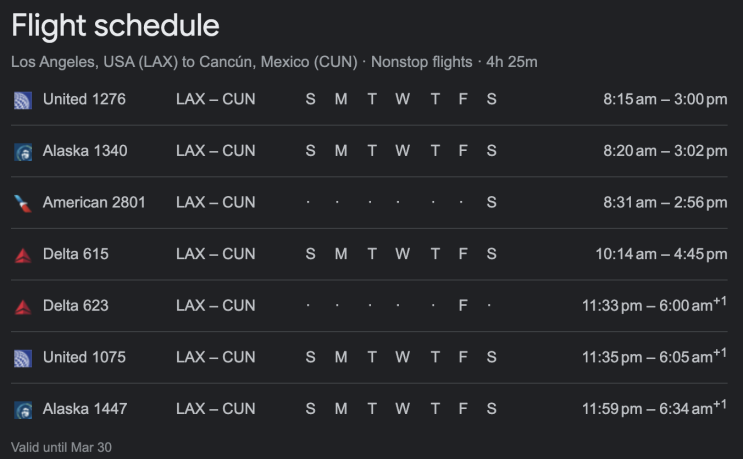This screenshot has width=743, height=459.
Task: Select the Delta 615 flight name
Action: coord(76,254)
